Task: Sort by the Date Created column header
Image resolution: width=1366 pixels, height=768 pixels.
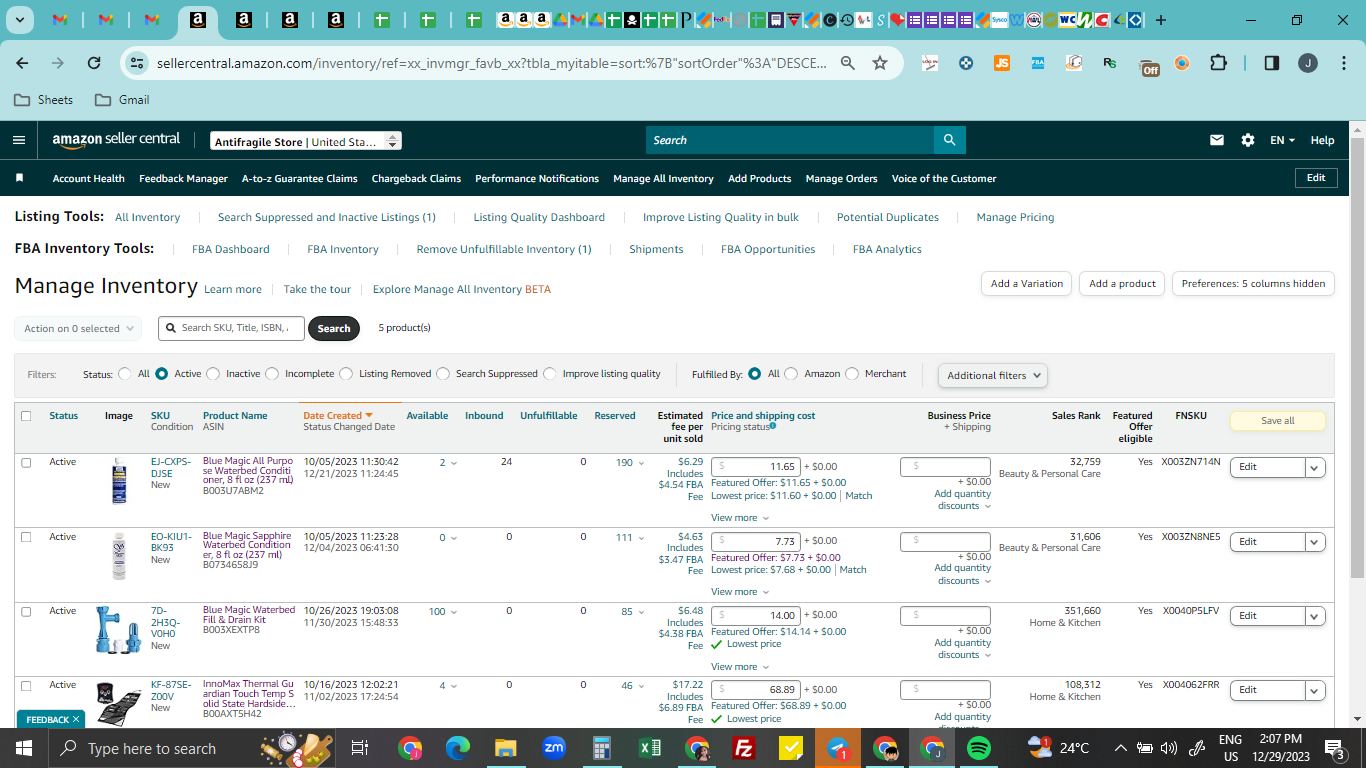Action: point(337,415)
